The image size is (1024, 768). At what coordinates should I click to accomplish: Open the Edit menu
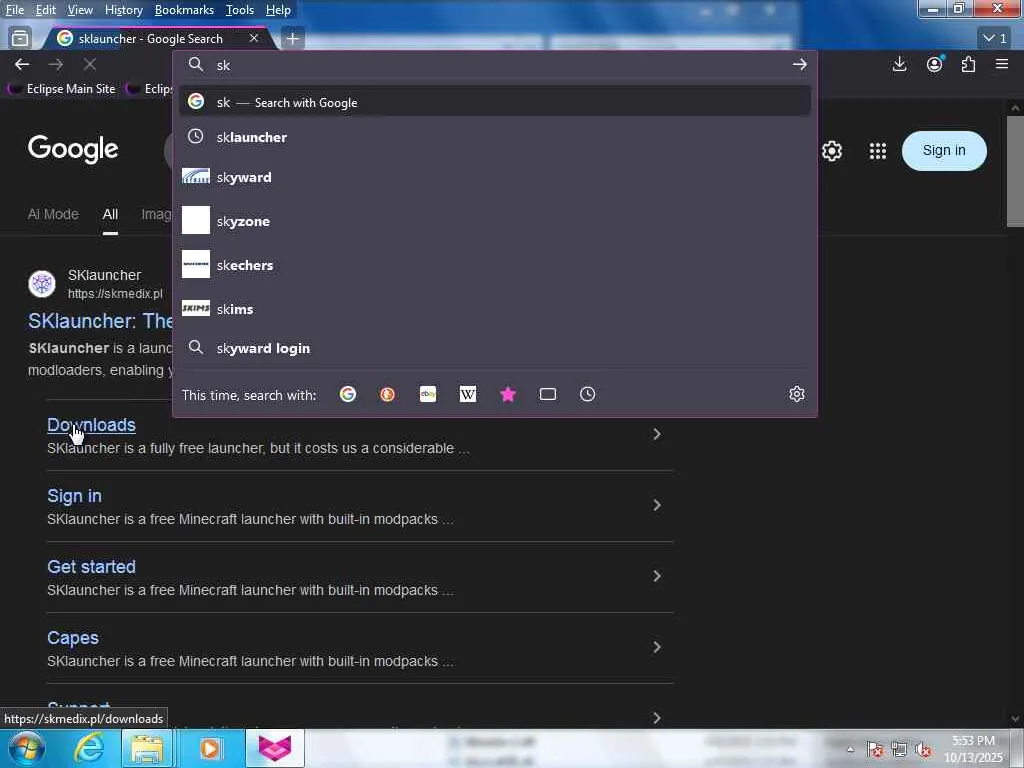tap(46, 10)
